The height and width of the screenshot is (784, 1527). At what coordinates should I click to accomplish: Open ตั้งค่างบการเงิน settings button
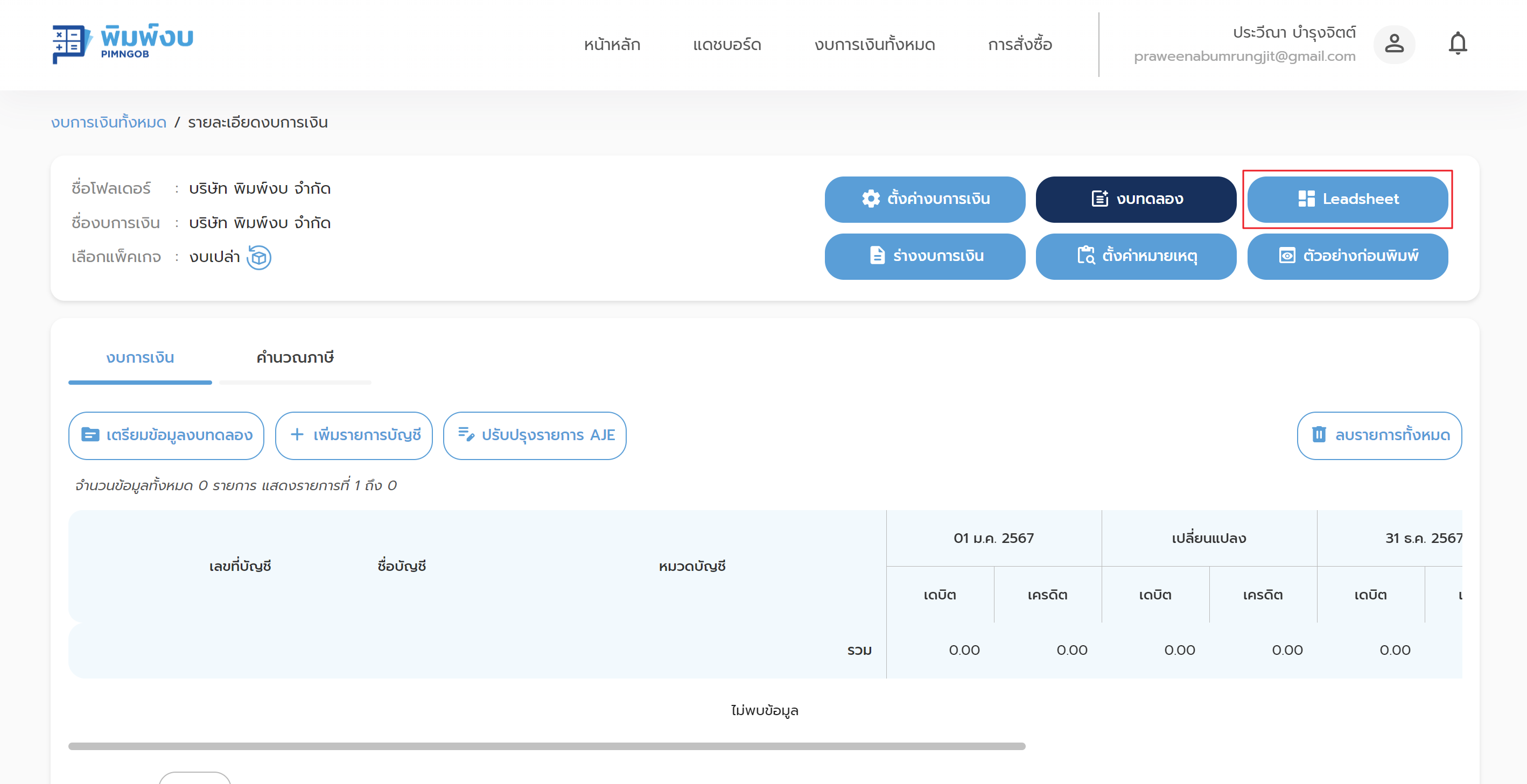pos(924,199)
